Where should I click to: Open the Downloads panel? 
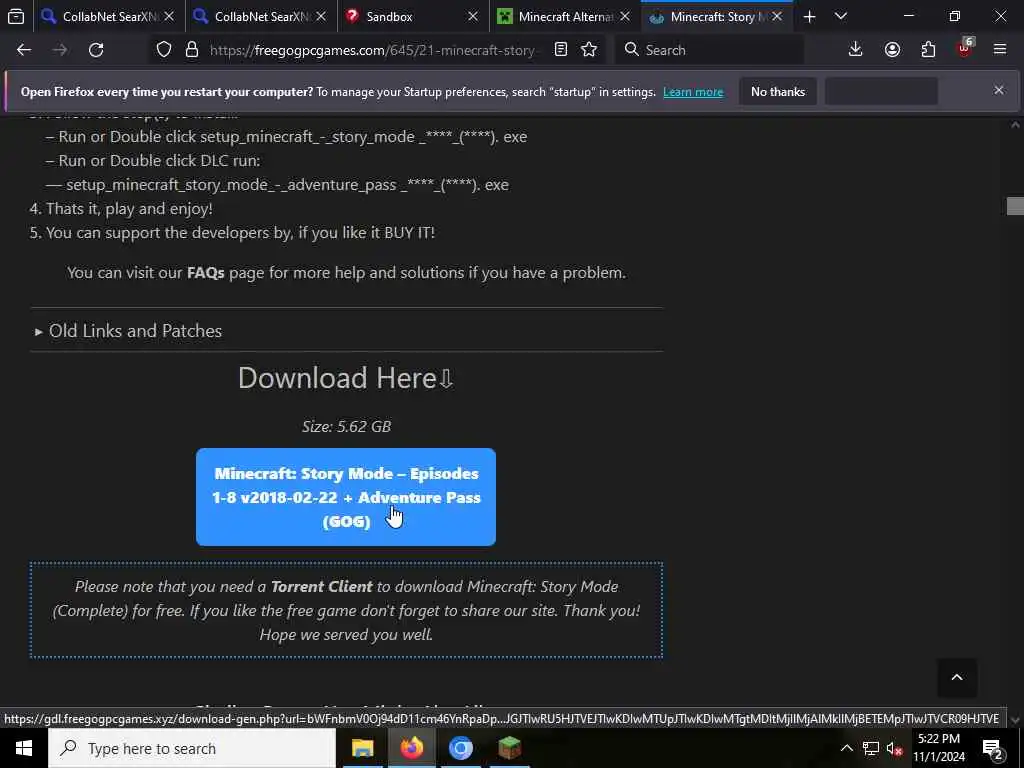(x=856, y=50)
